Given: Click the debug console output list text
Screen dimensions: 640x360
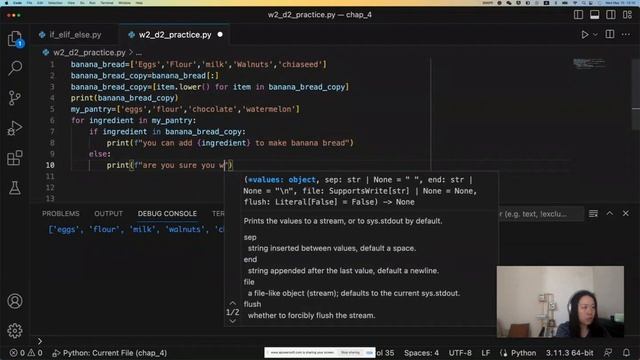Looking at the screenshot, I should point(136,229).
